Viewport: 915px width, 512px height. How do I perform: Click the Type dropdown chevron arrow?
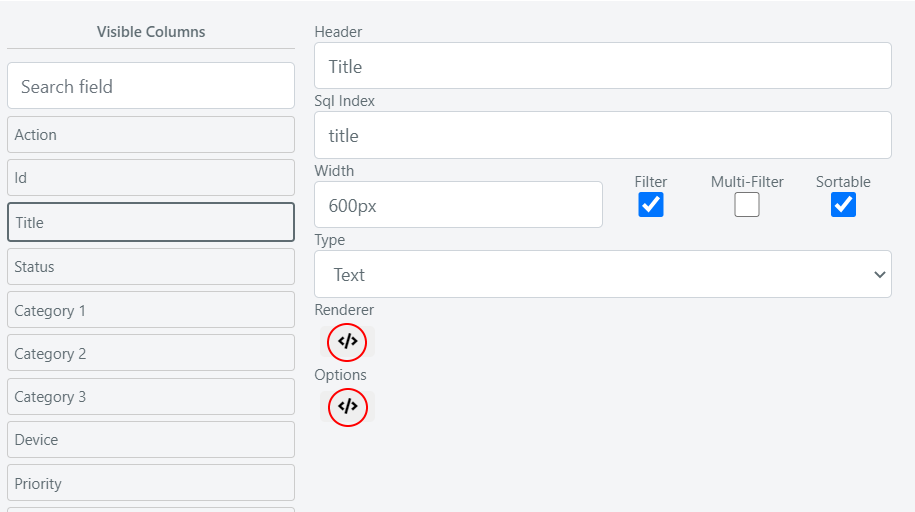click(x=879, y=274)
